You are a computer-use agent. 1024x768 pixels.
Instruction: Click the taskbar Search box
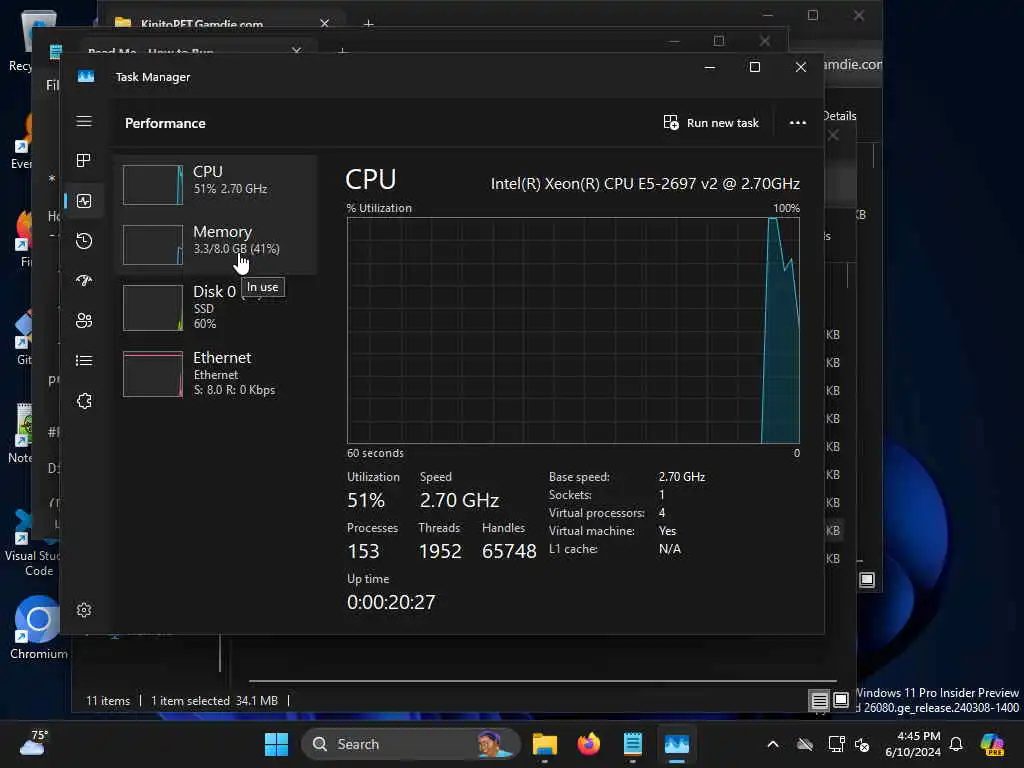pos(410,744)
